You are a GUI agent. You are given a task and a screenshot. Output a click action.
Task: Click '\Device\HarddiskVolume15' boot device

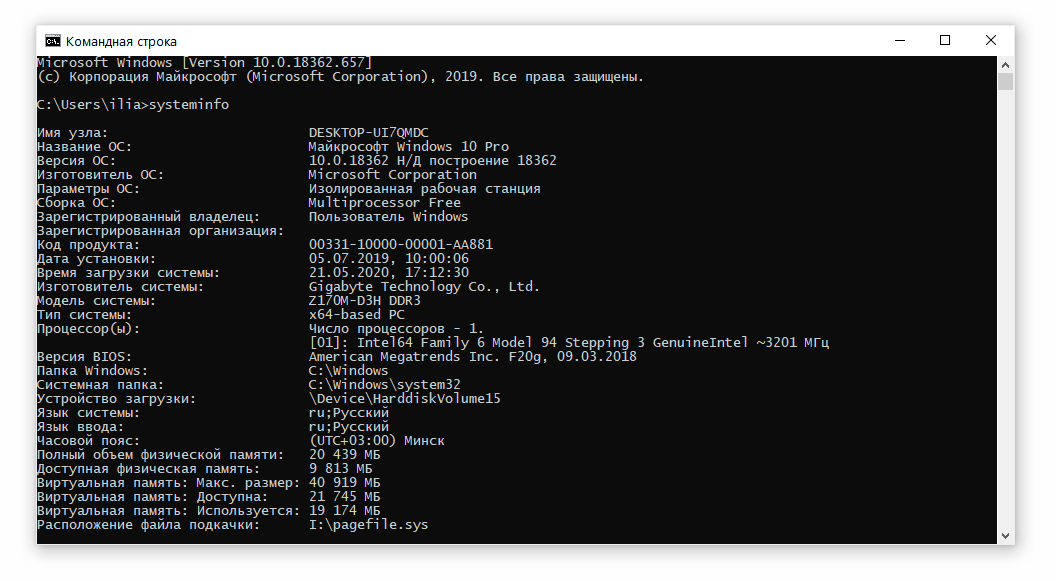click(404, 399)
